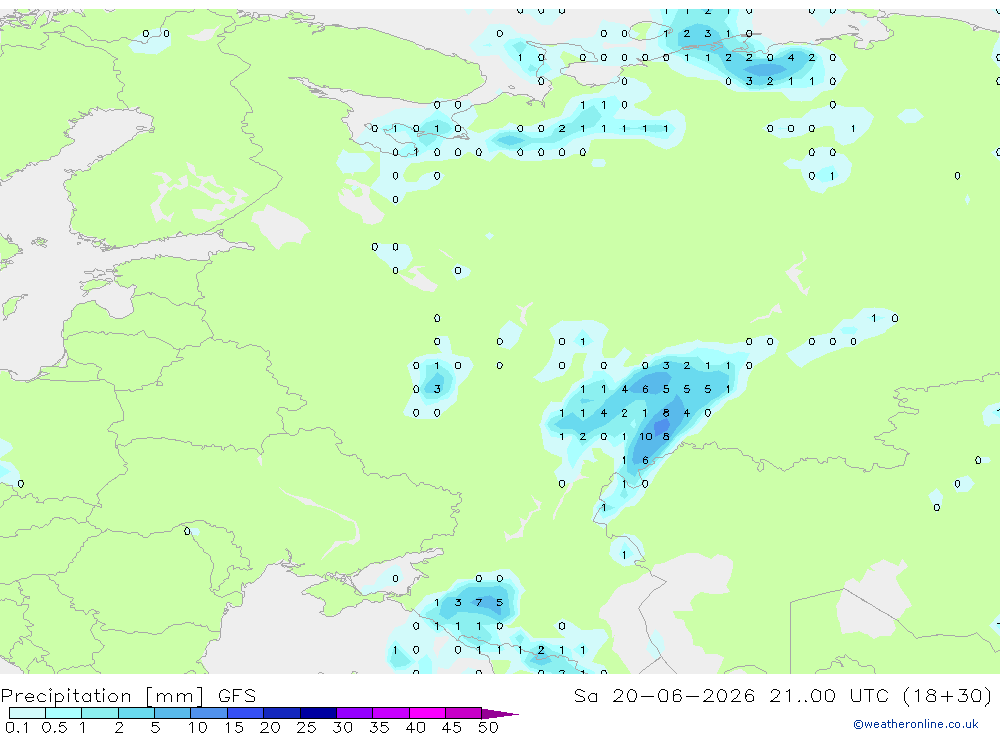The image size is (1000, 733).
Task: Pick the 10–15 mm legend color swatch
Action: [x=209, y=713]
